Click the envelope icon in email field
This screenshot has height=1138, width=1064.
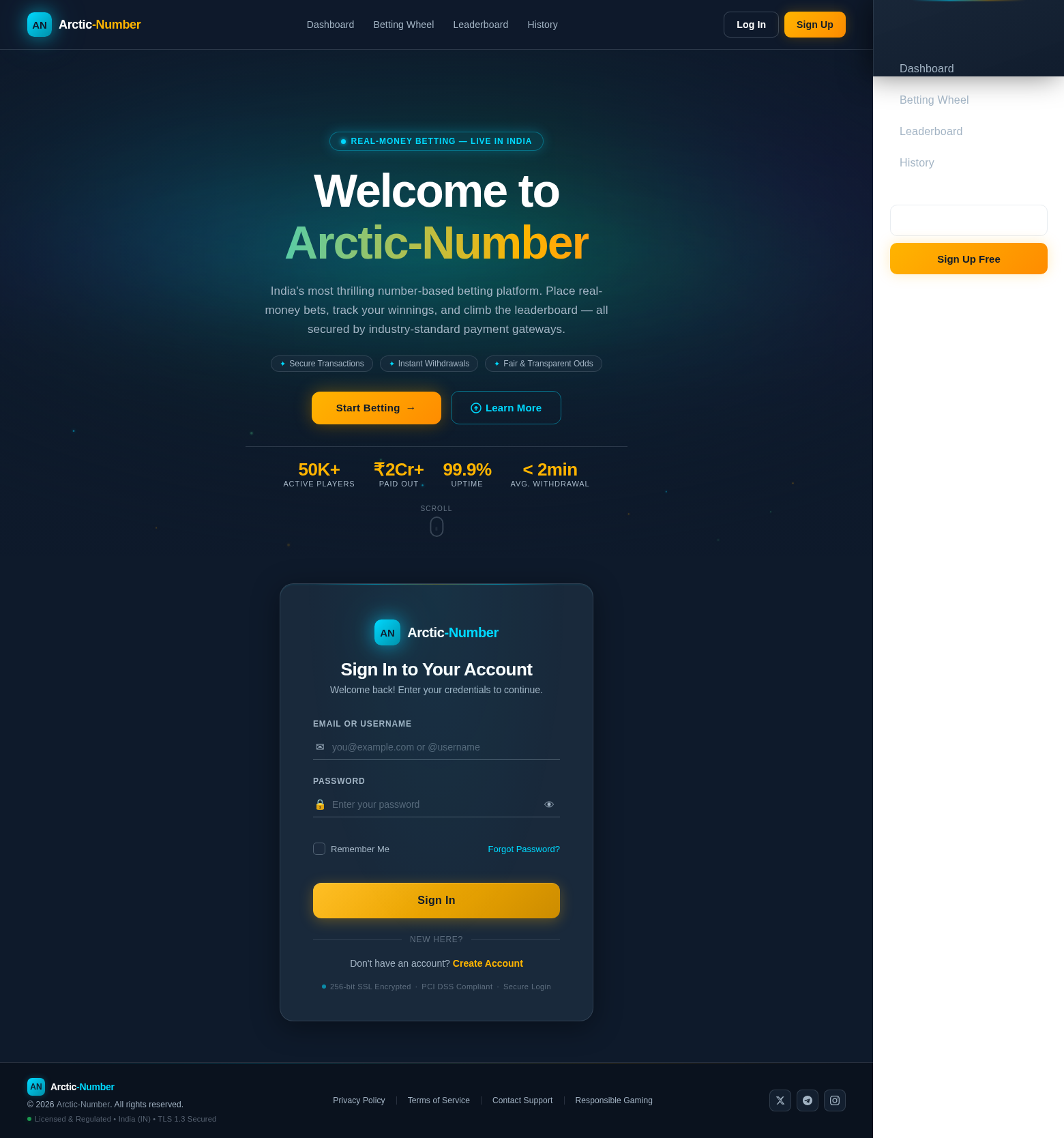coord(320,747)
